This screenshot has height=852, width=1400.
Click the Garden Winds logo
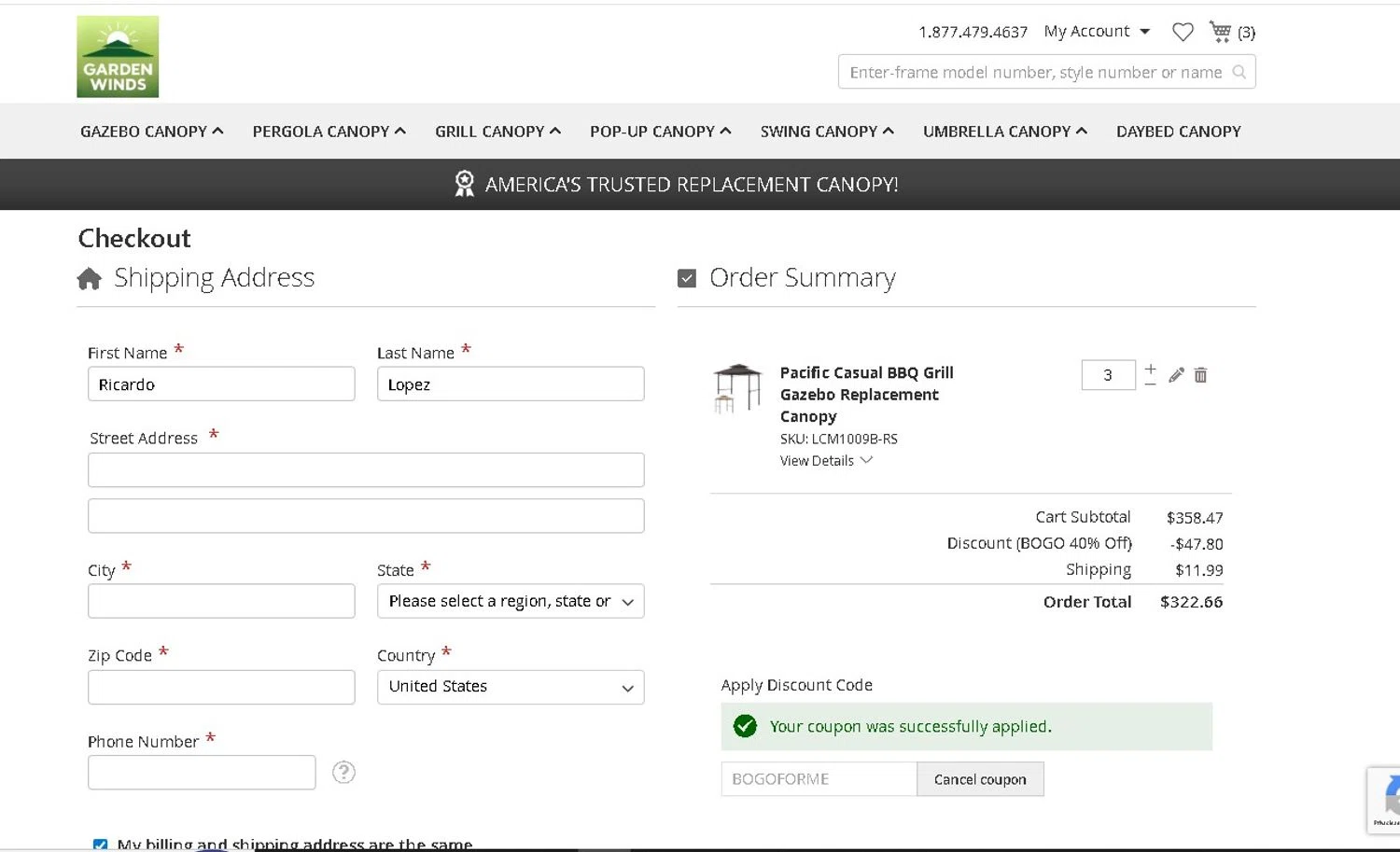118,56
